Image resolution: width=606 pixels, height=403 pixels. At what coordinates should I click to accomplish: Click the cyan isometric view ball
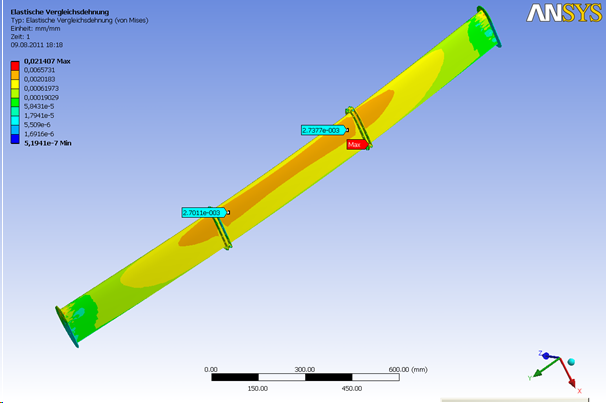click(571, 361)
